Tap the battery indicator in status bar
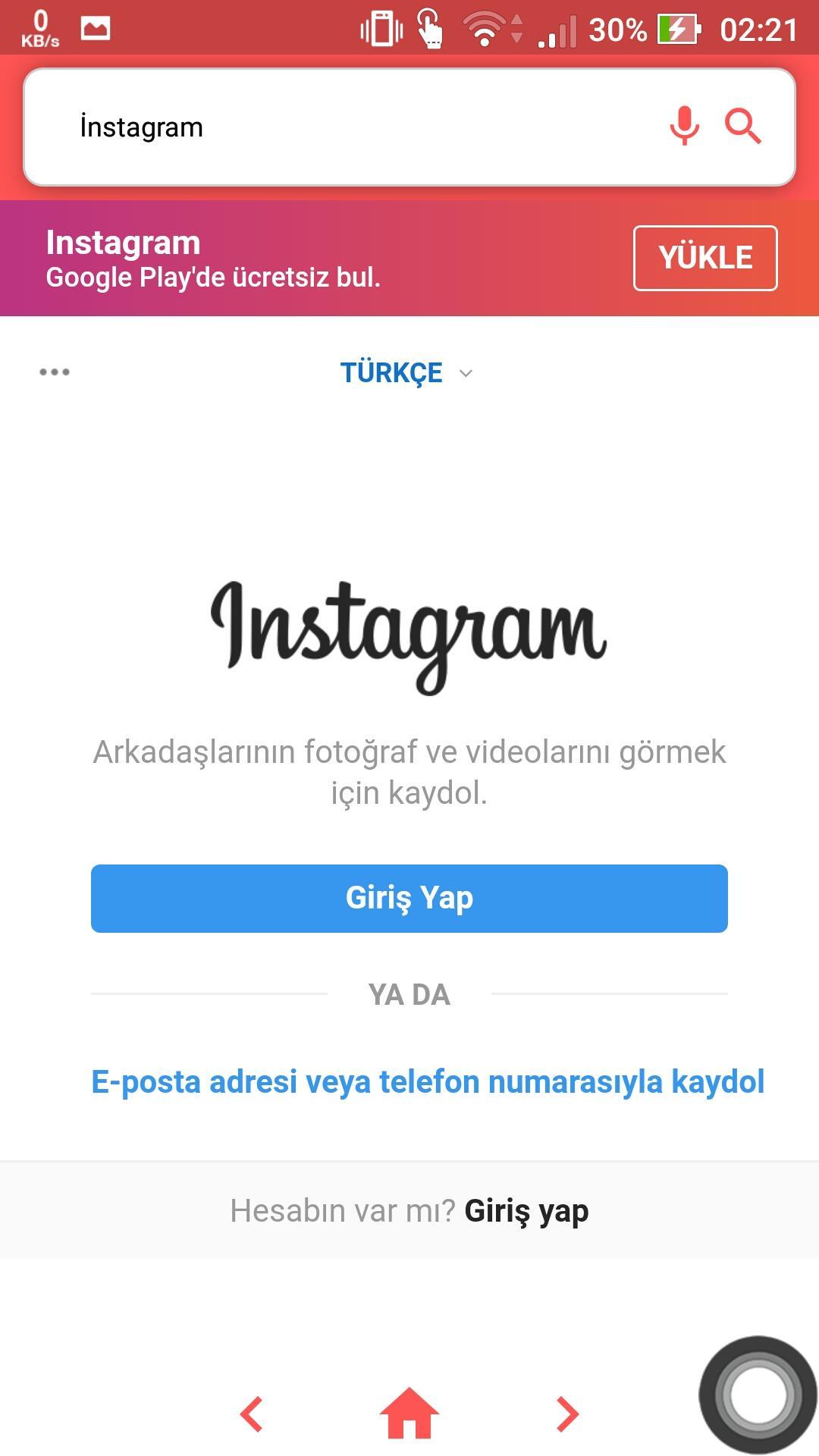This screenshot has height=1456, width=819. click(x=679, y=30)
